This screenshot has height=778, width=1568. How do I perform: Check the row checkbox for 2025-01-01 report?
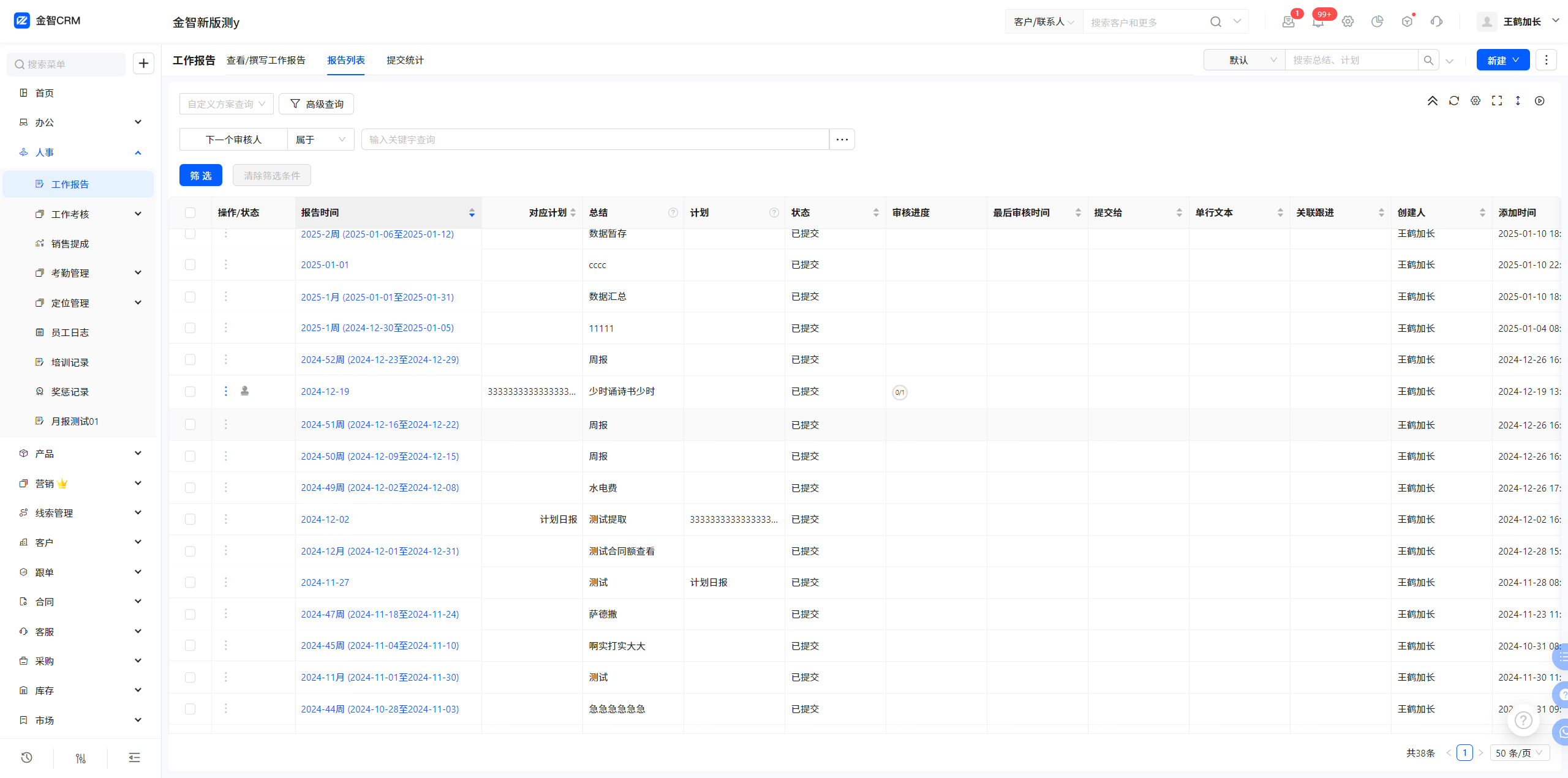pos(190,265)
